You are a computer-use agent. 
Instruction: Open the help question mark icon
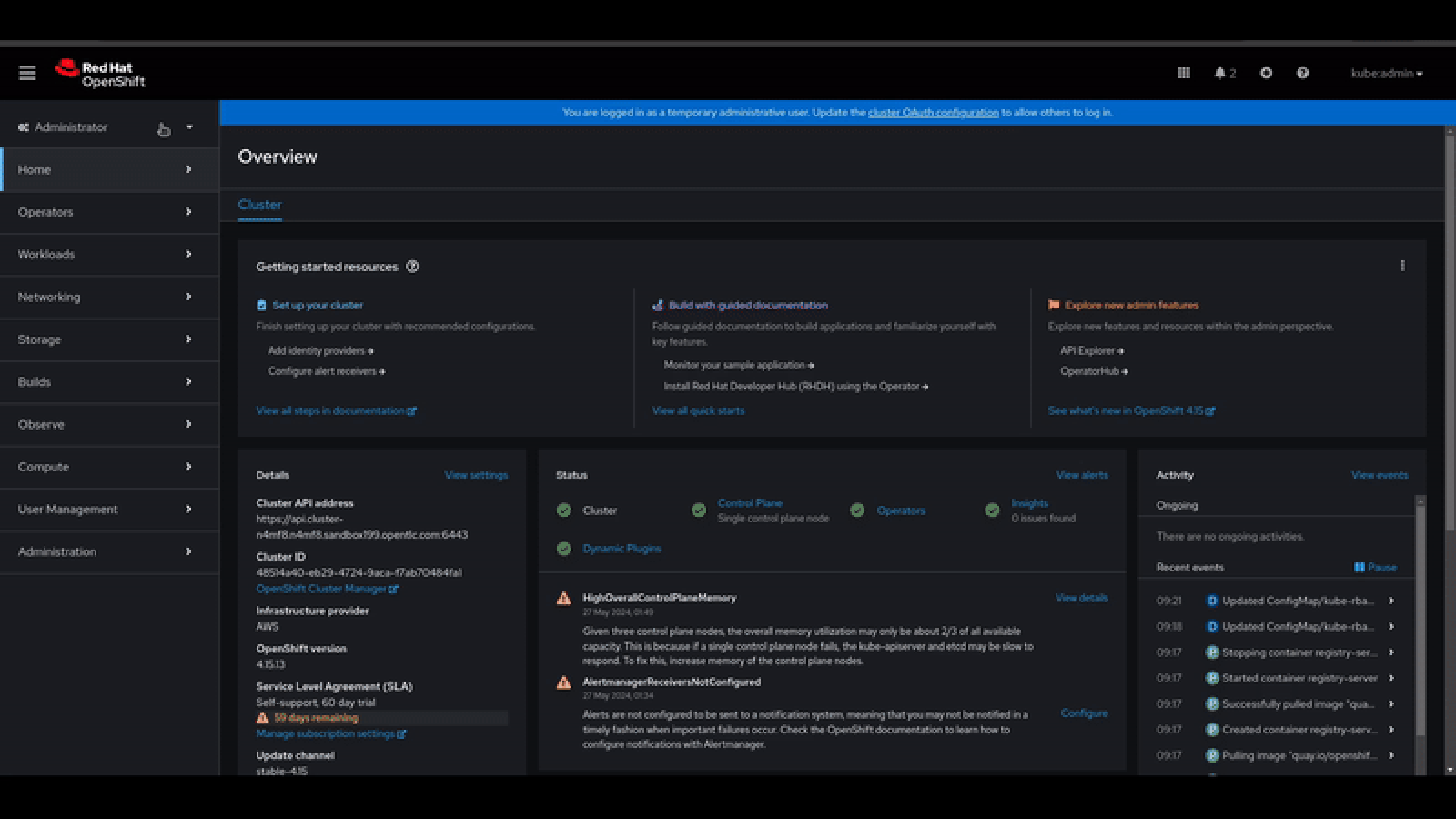pos(1302,73)
